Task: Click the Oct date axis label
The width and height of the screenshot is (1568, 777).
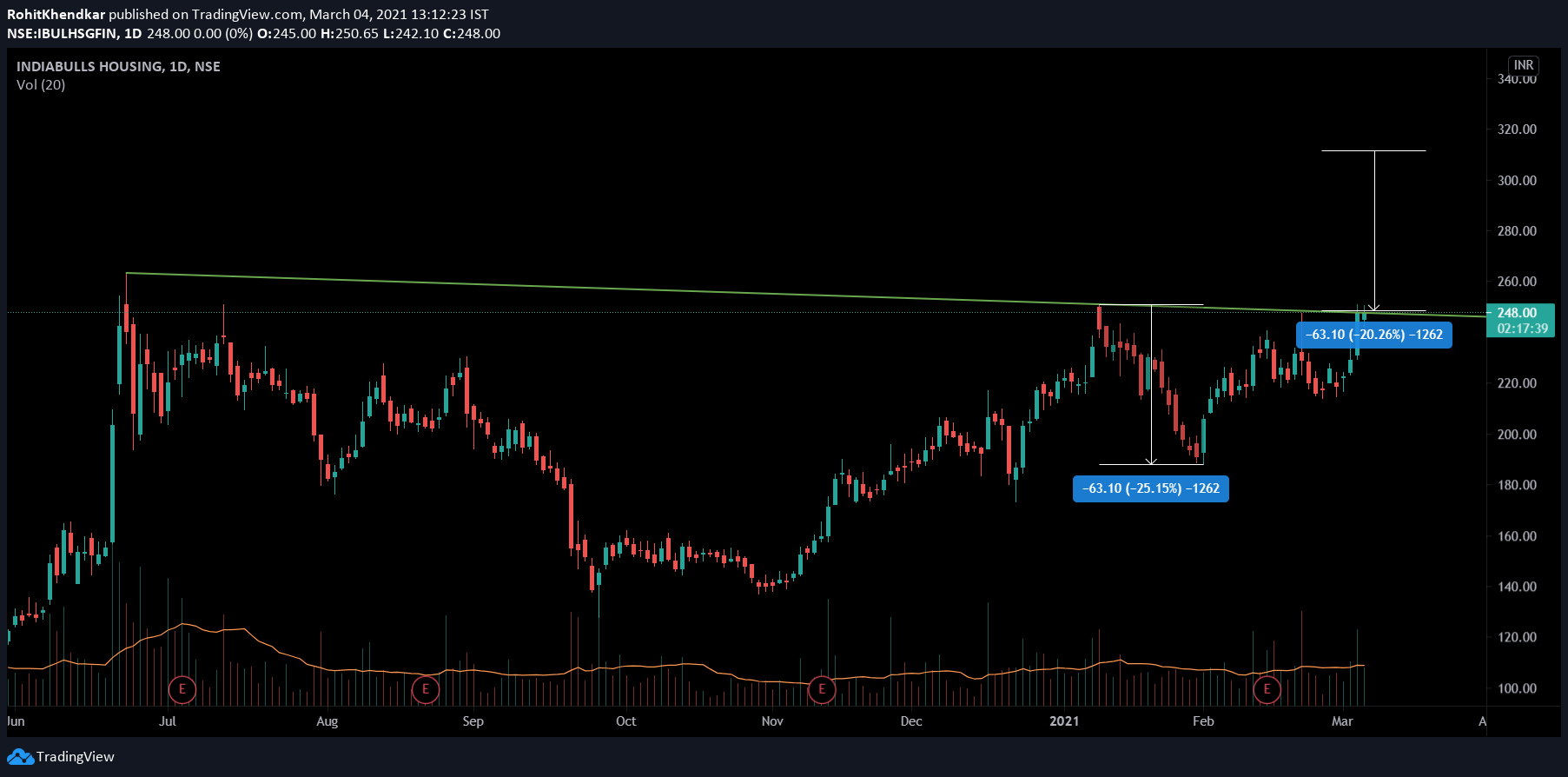Action: (625, 721)
